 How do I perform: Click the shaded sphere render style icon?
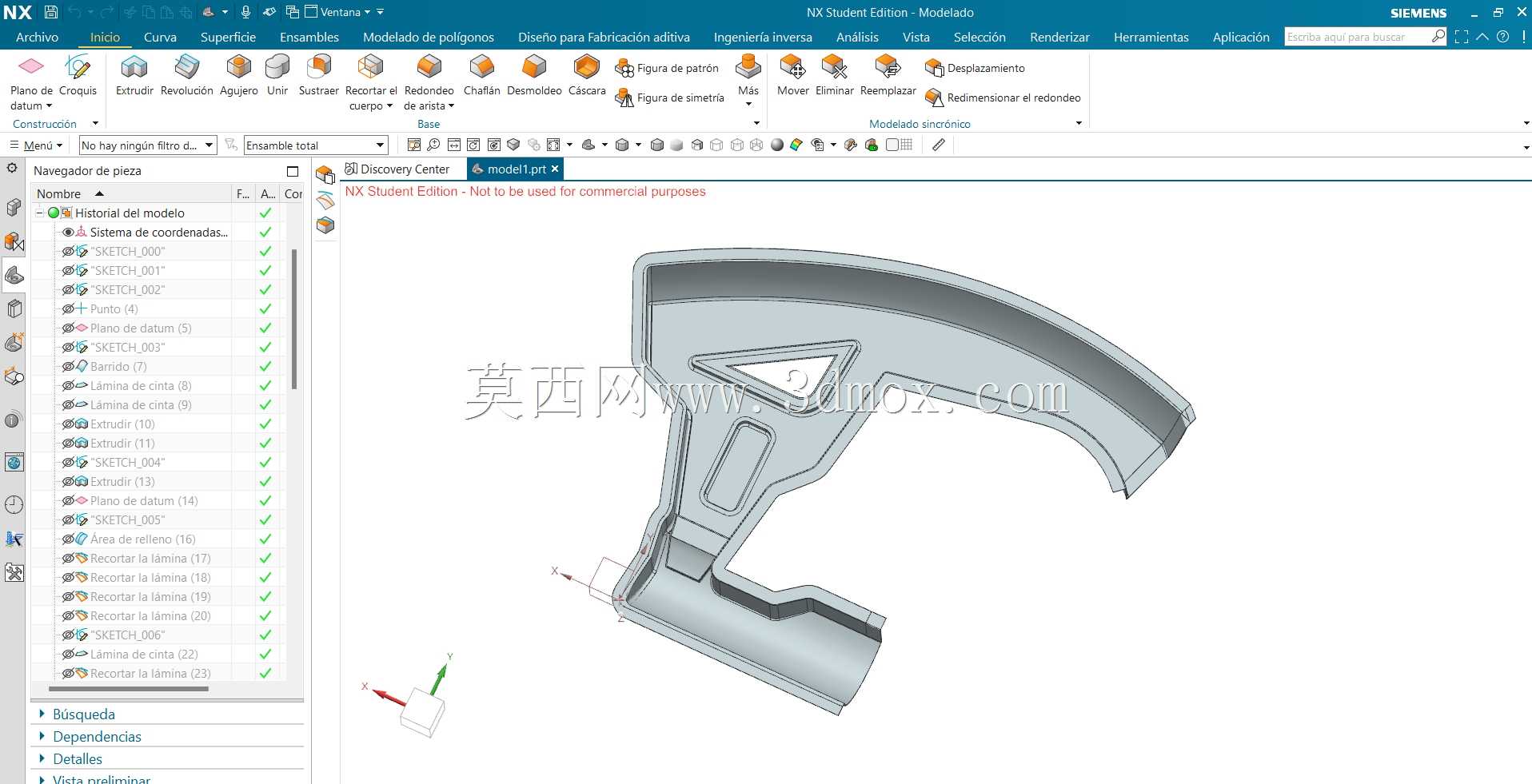coord(776,145)
